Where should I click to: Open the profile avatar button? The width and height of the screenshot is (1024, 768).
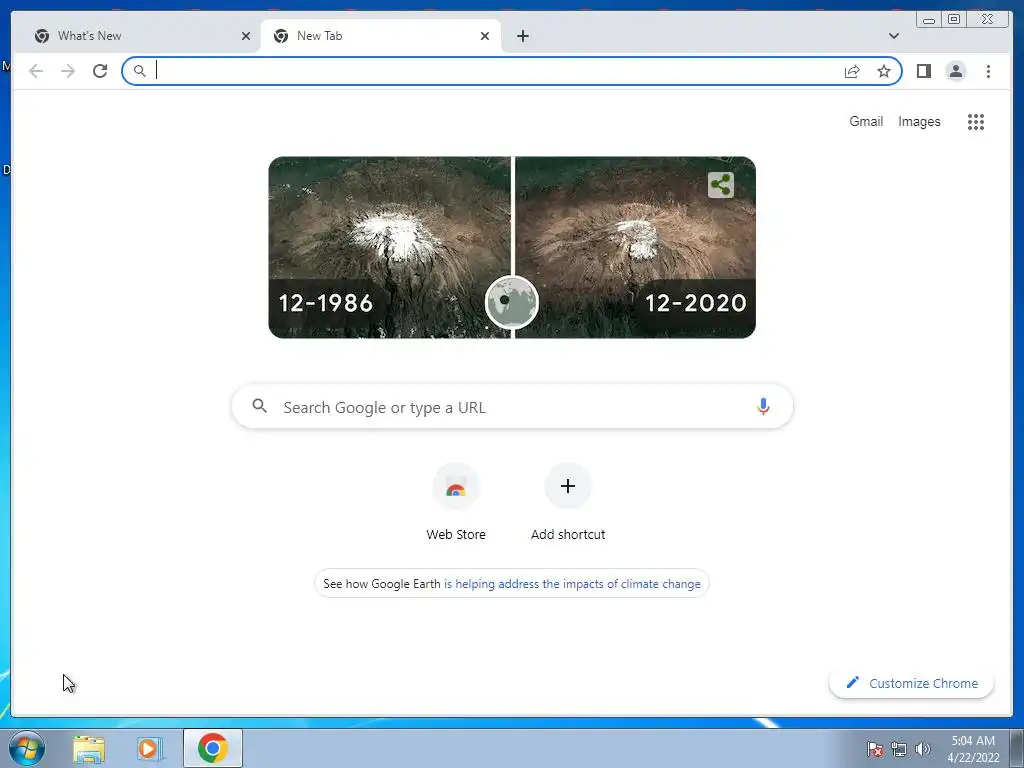click(955, 71)
